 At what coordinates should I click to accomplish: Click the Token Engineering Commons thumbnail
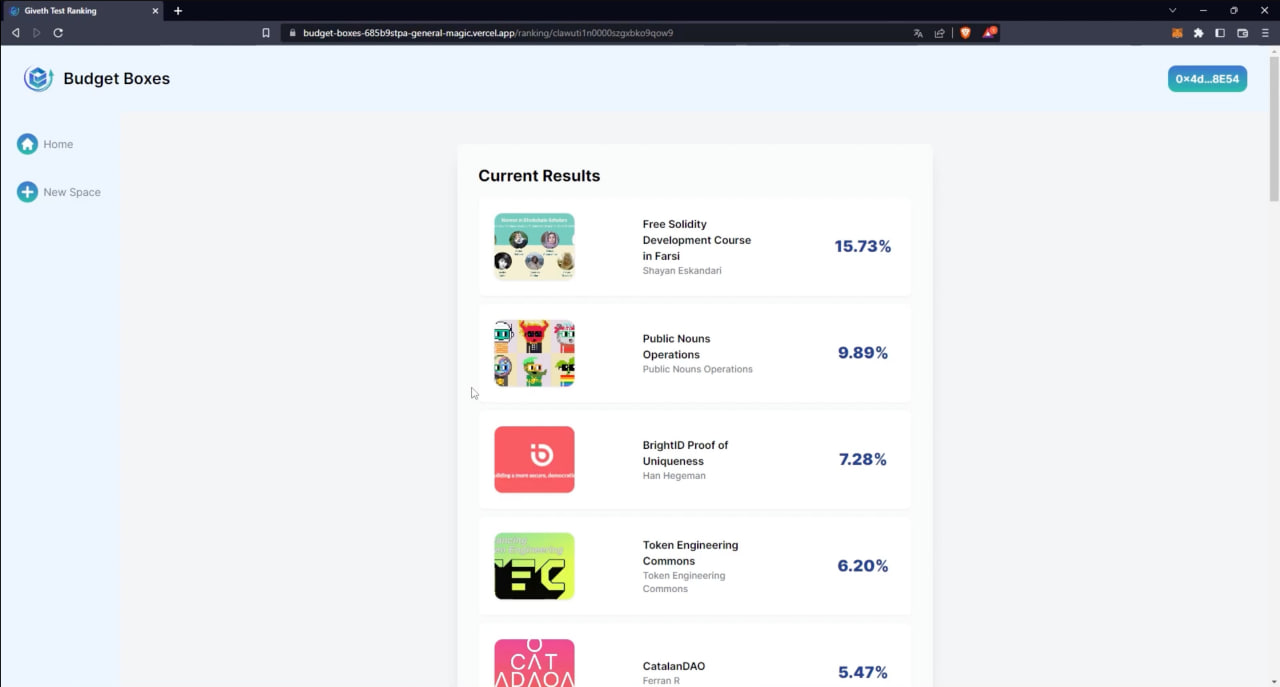[534, 566]
